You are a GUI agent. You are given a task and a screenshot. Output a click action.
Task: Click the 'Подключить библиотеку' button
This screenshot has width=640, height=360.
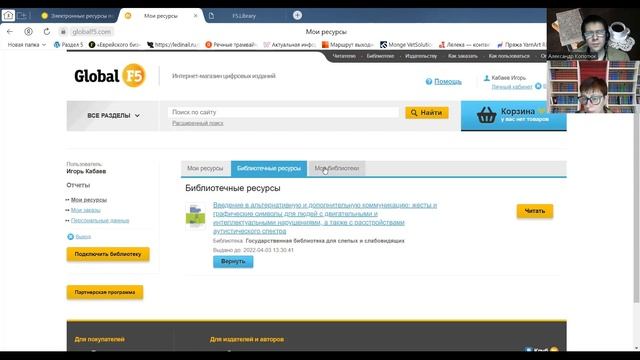(108, 254)
